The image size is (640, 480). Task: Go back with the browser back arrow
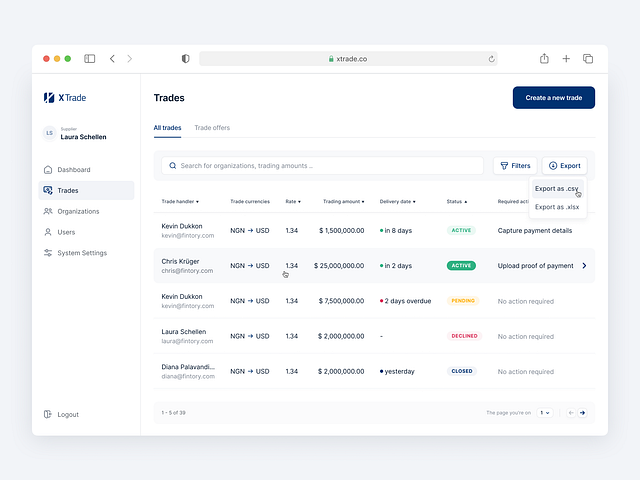click(x=112, y=59)
